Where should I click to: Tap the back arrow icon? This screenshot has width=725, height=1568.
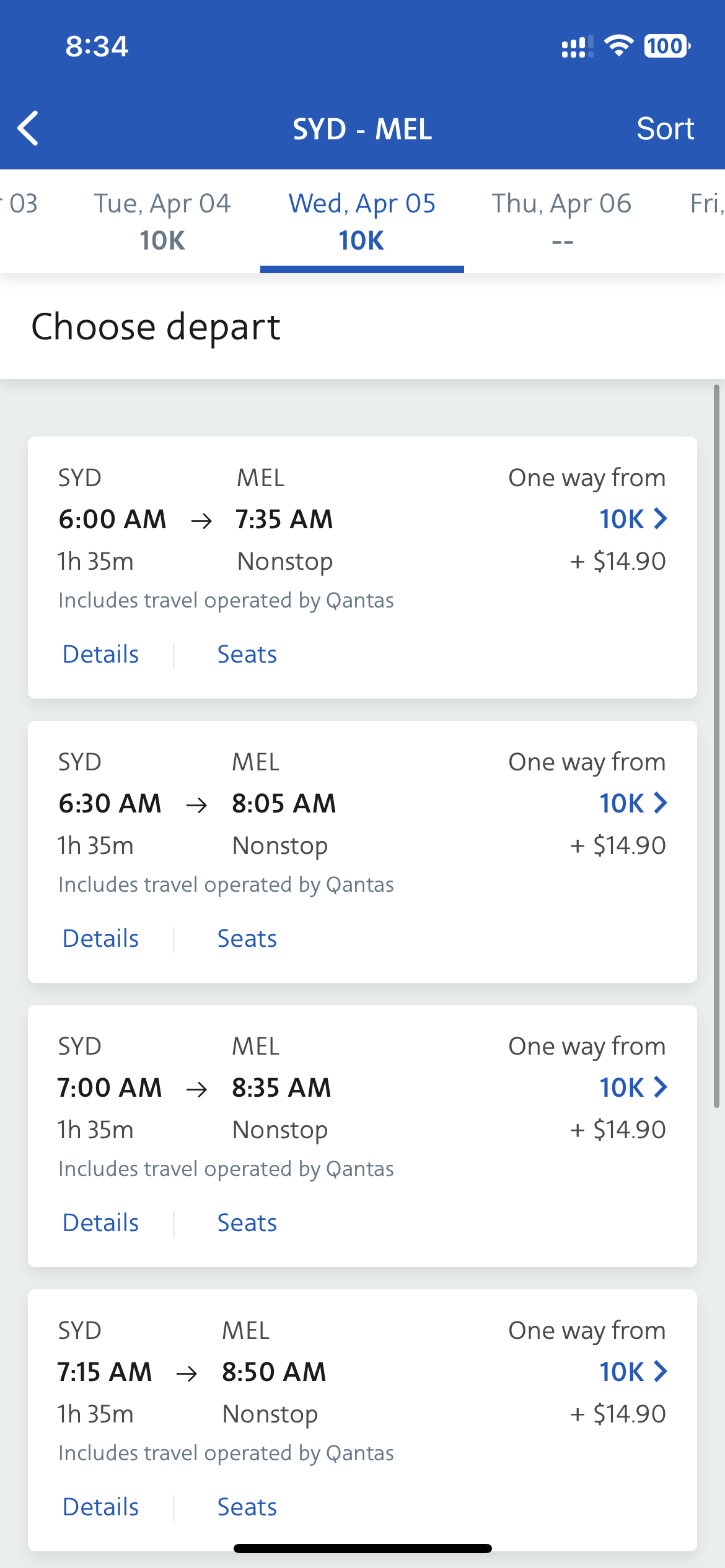point(29,128)
